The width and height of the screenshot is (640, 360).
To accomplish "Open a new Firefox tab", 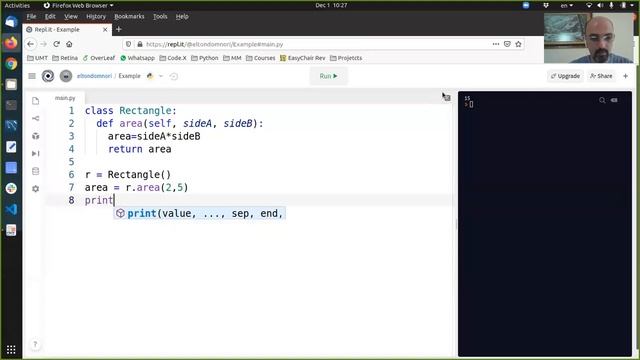I will click(119, 29).
